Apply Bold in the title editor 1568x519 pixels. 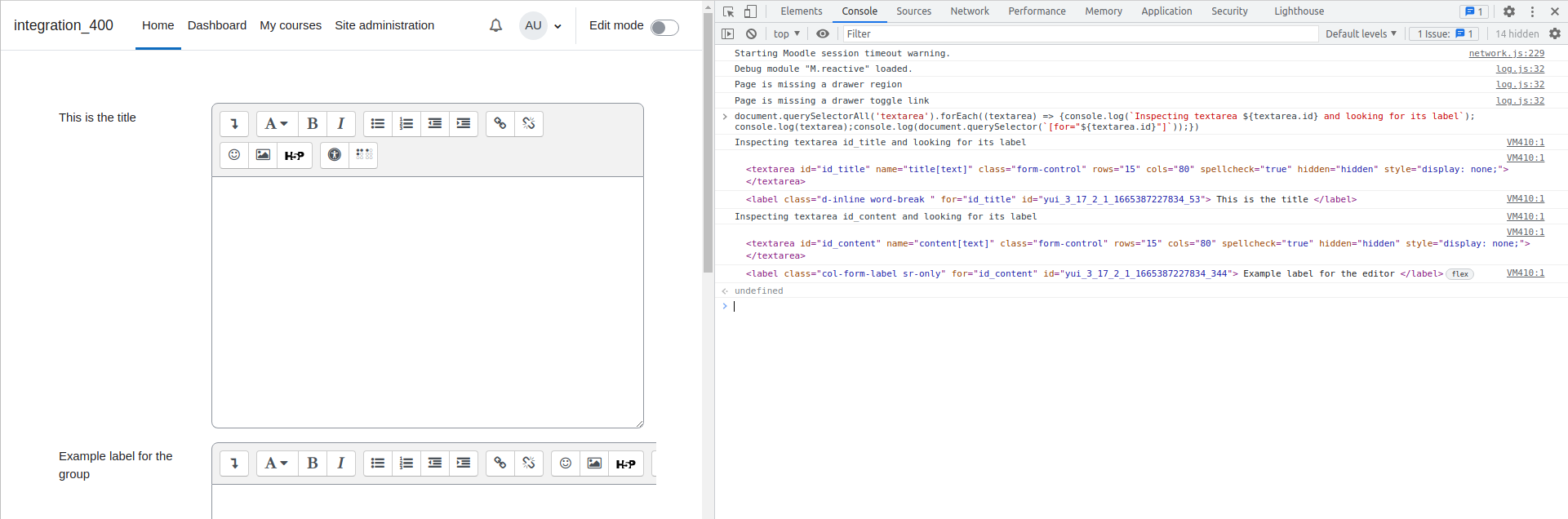tap(313, 124)
